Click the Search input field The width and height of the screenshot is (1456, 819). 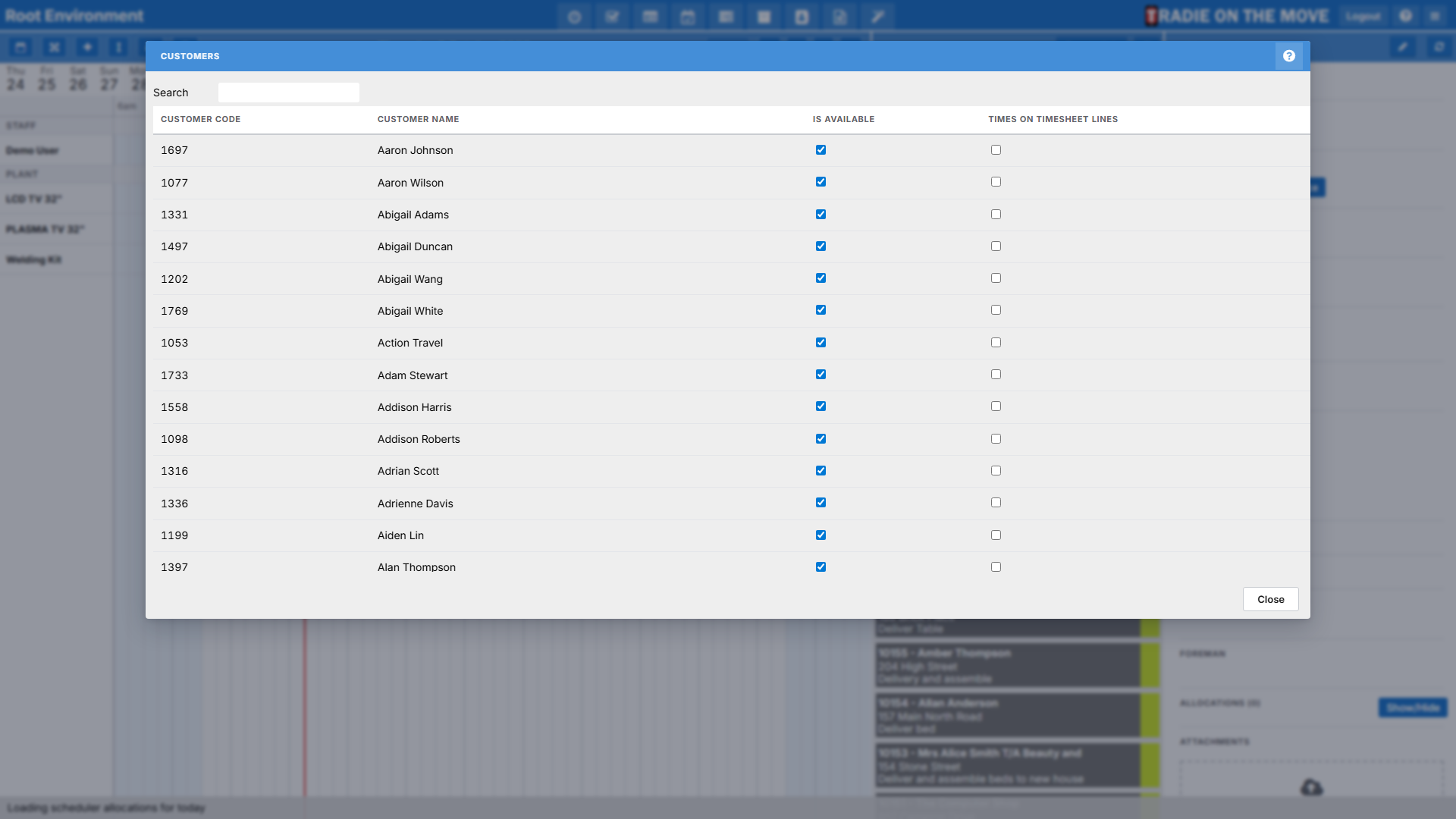point(289,93)
